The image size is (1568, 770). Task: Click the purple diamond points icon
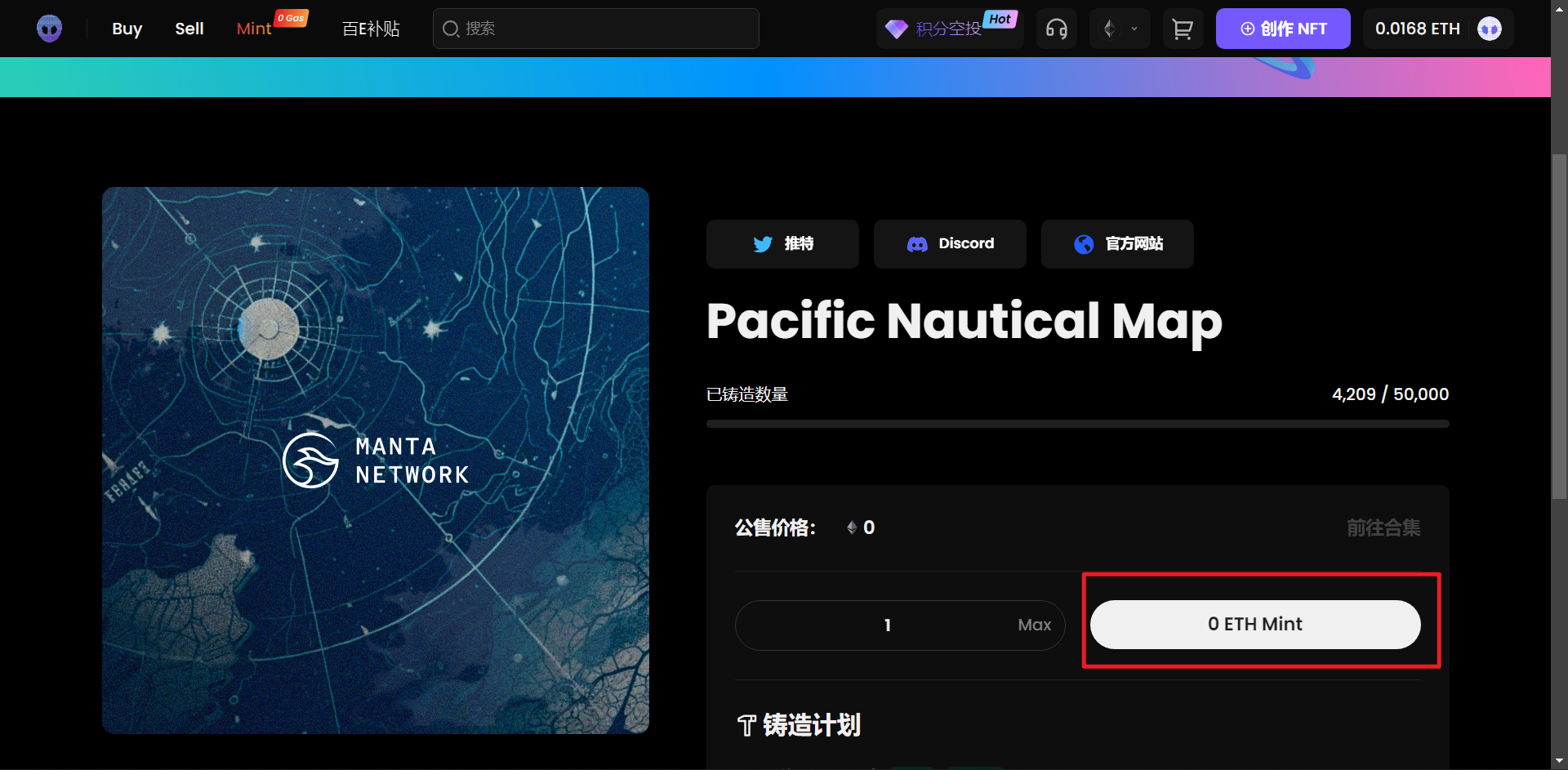[897, 29]
